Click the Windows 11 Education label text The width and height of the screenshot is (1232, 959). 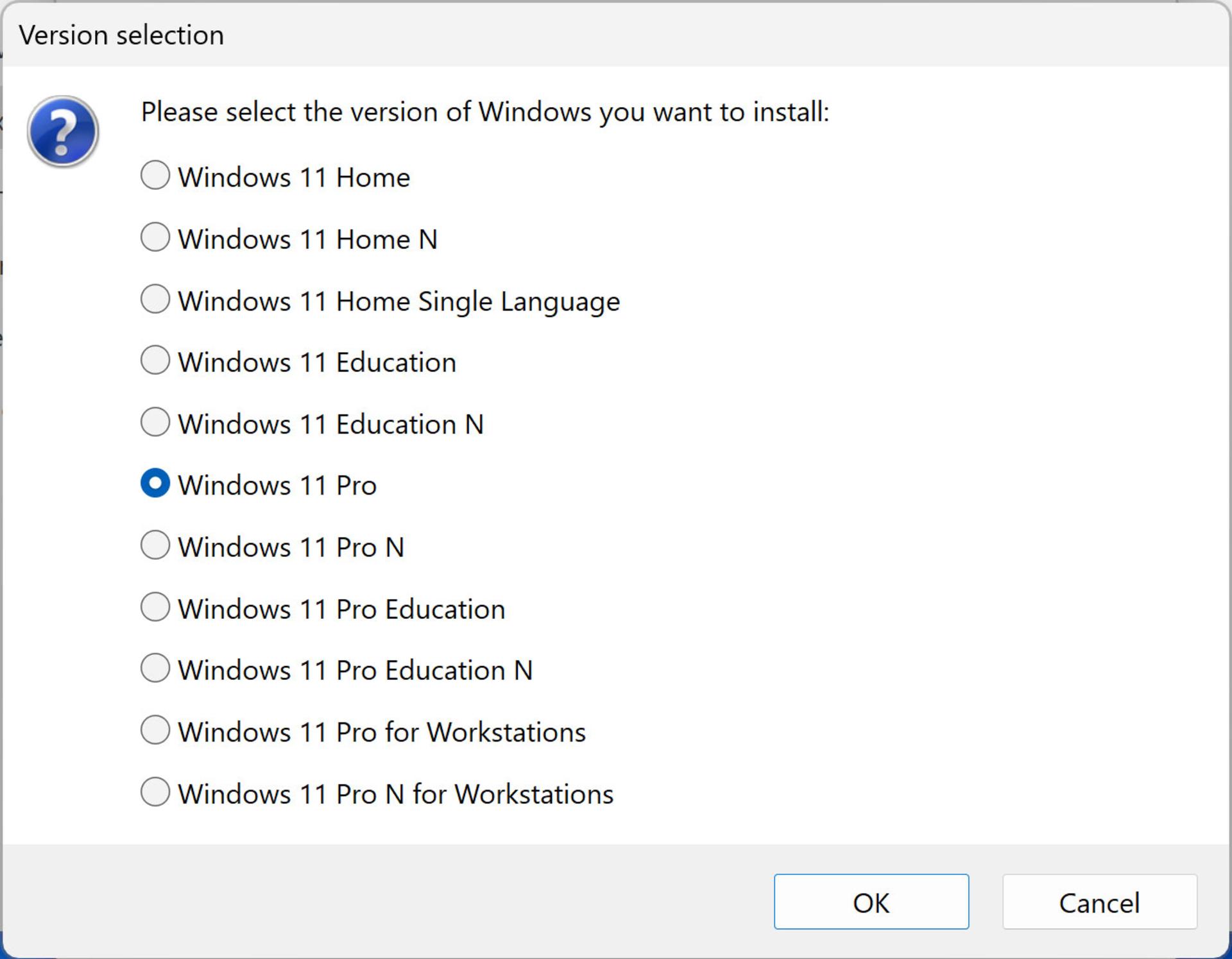click(317, 362)
